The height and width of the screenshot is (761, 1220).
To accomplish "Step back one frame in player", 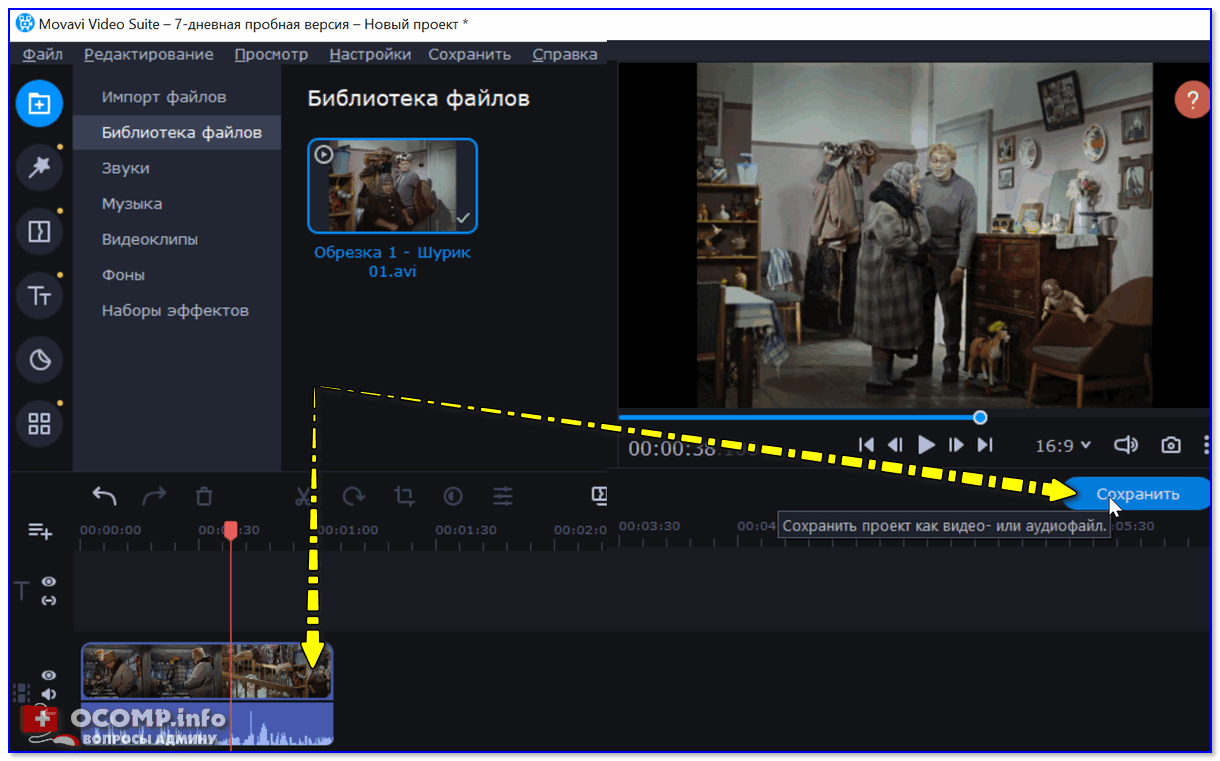I will (x=896, y=445).
